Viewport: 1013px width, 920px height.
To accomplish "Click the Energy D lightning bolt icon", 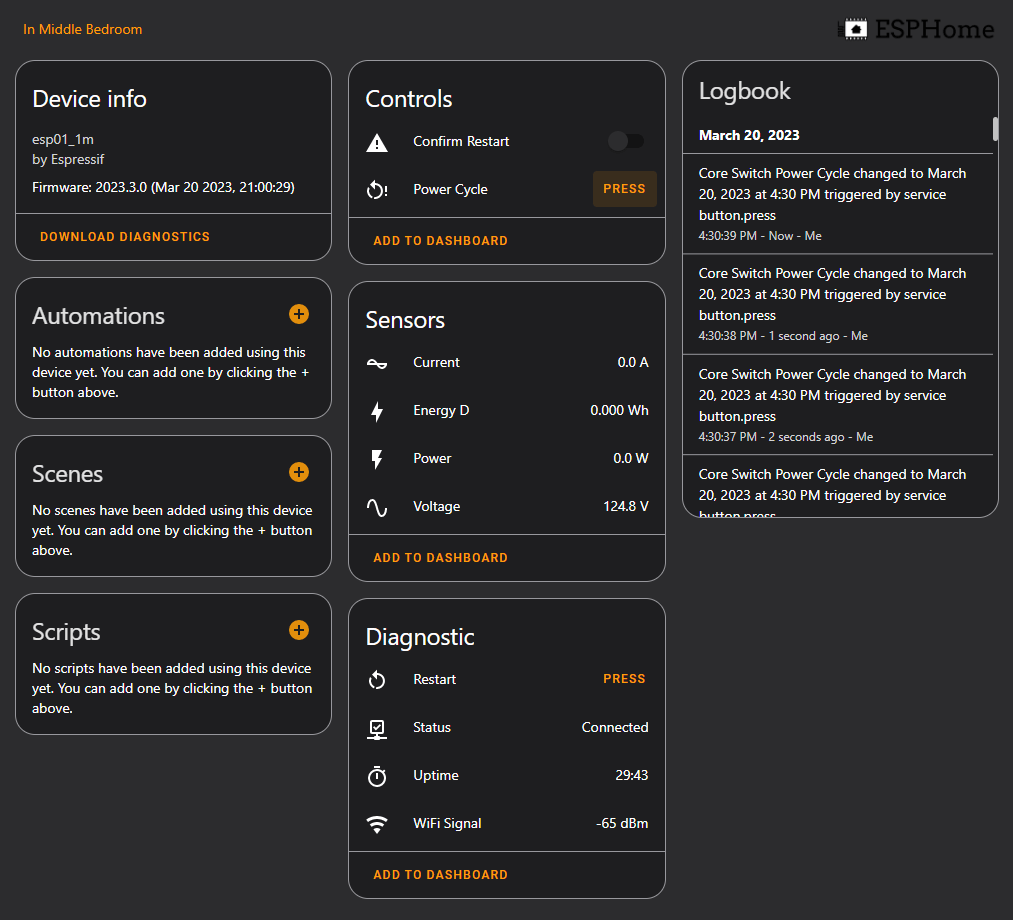I will [377, 411].
